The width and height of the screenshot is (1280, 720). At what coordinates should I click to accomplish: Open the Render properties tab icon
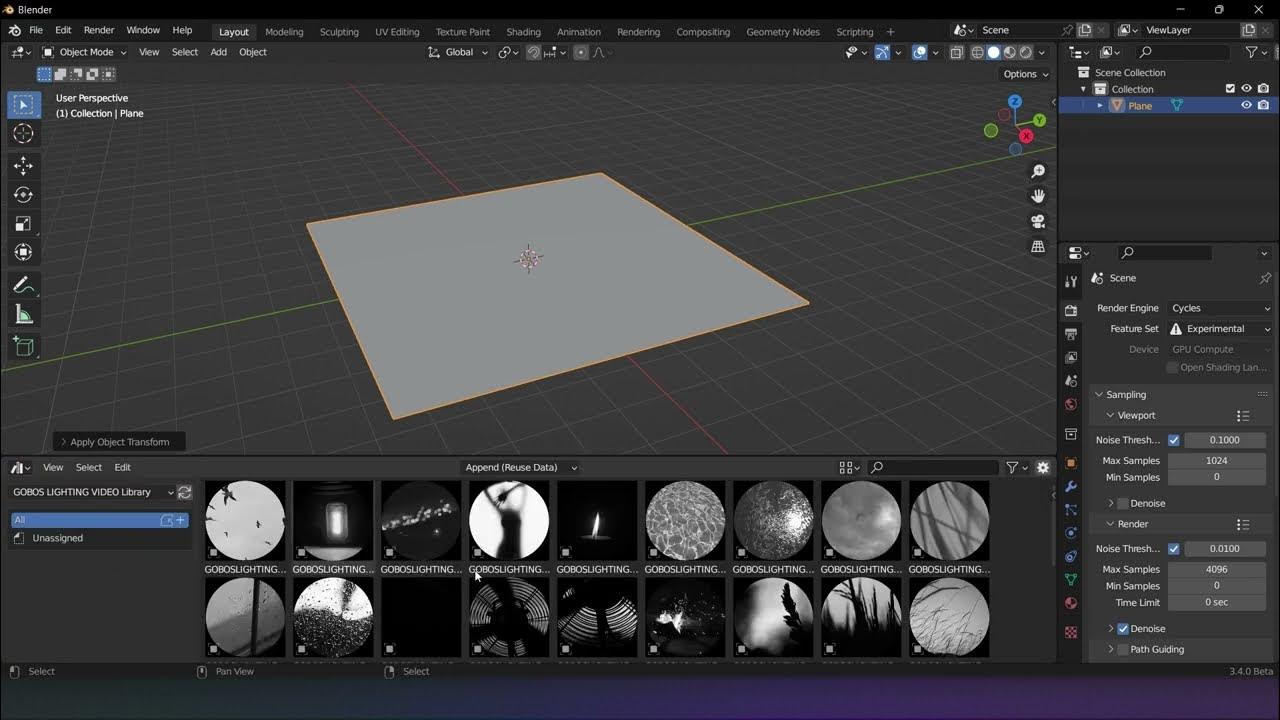(1071, 310)
